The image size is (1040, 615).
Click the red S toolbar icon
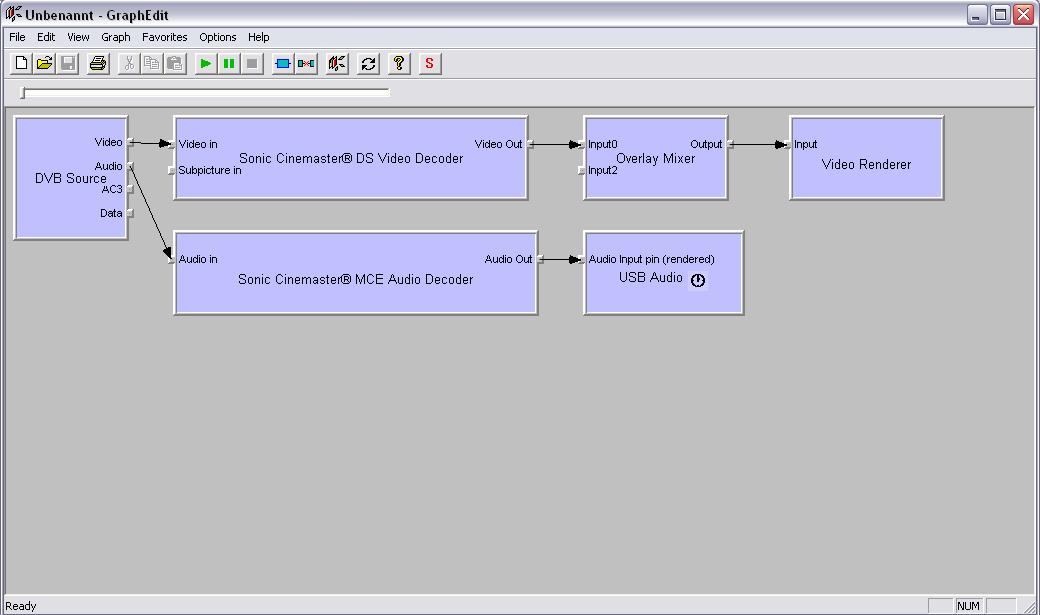coord(430,64)
